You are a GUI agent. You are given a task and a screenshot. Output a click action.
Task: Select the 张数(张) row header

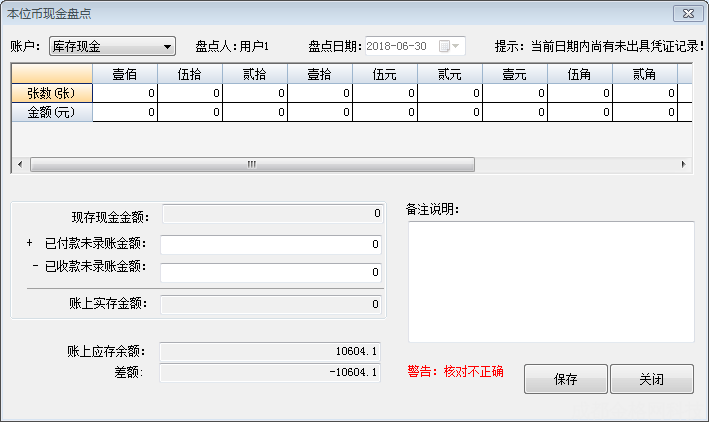[x=52, y=93]
